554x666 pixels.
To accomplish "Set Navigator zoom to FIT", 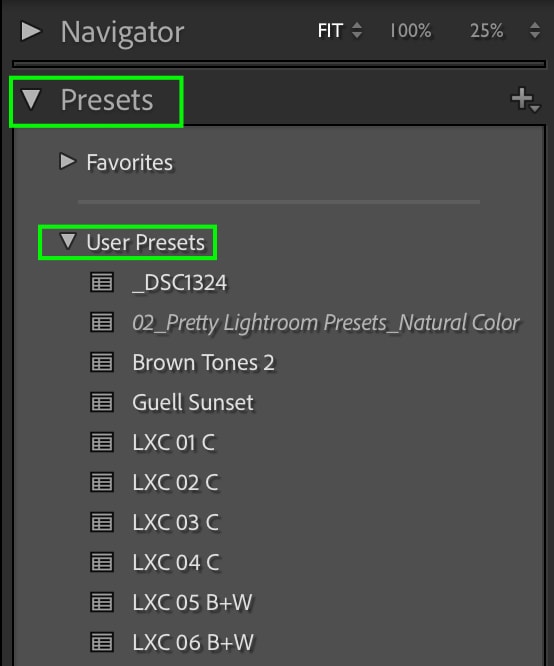I will [x=330, y=31].
